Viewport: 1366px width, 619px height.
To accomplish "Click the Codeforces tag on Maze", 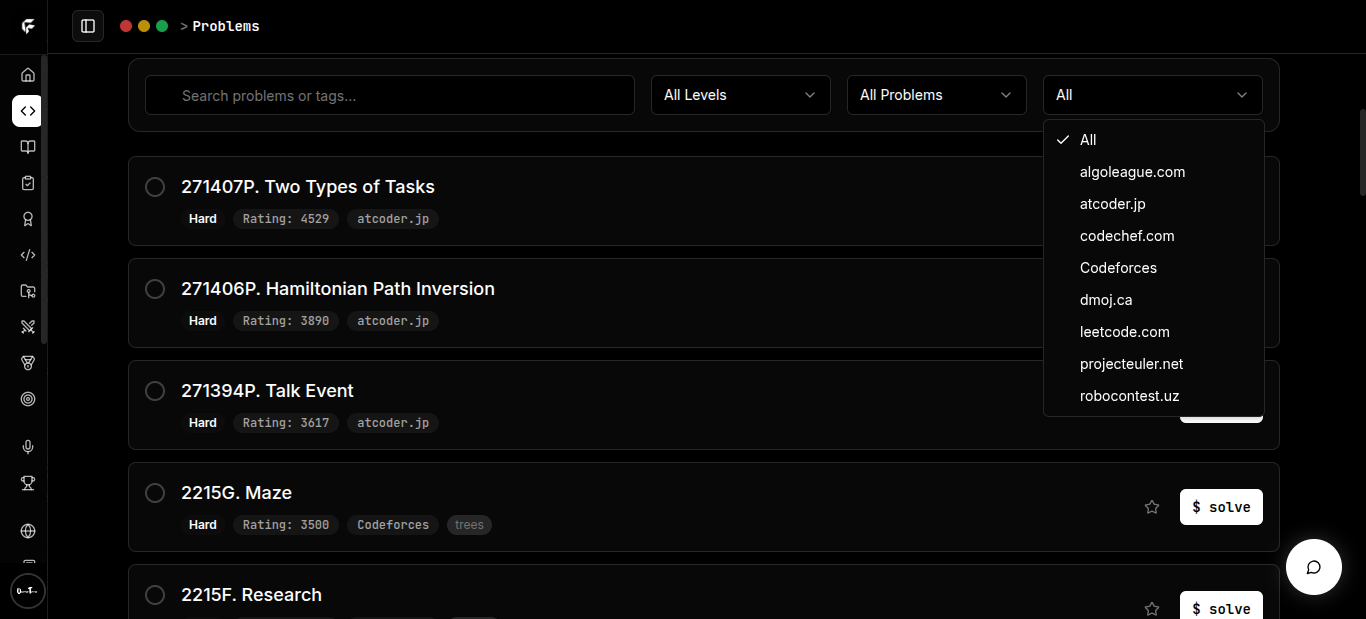I will click(393, 525).
